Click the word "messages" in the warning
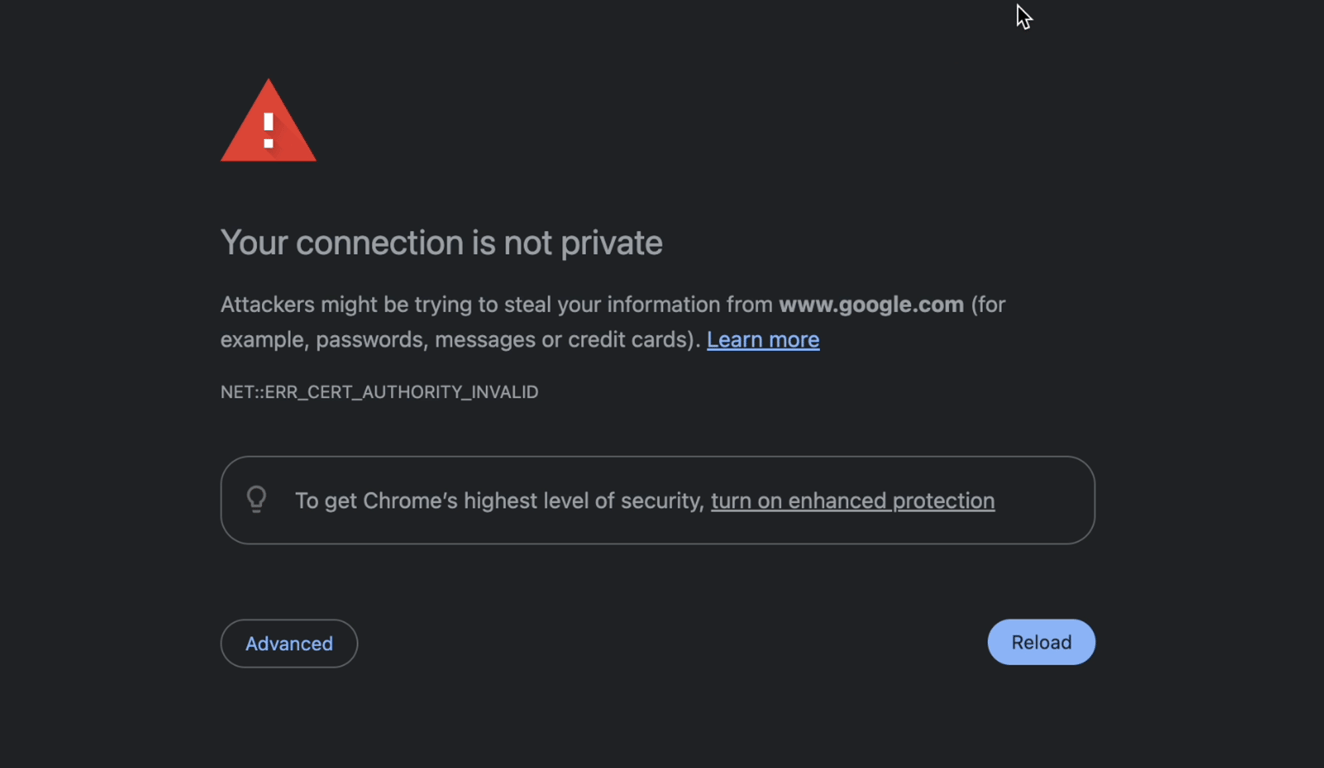Screen dimensions: 1324x768 tap(484, 340)
